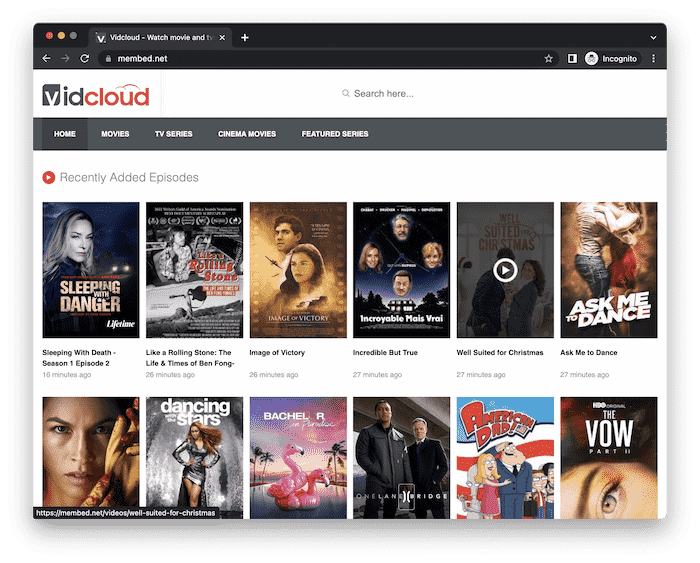Go back using the browser back arrow

(46, 58)
